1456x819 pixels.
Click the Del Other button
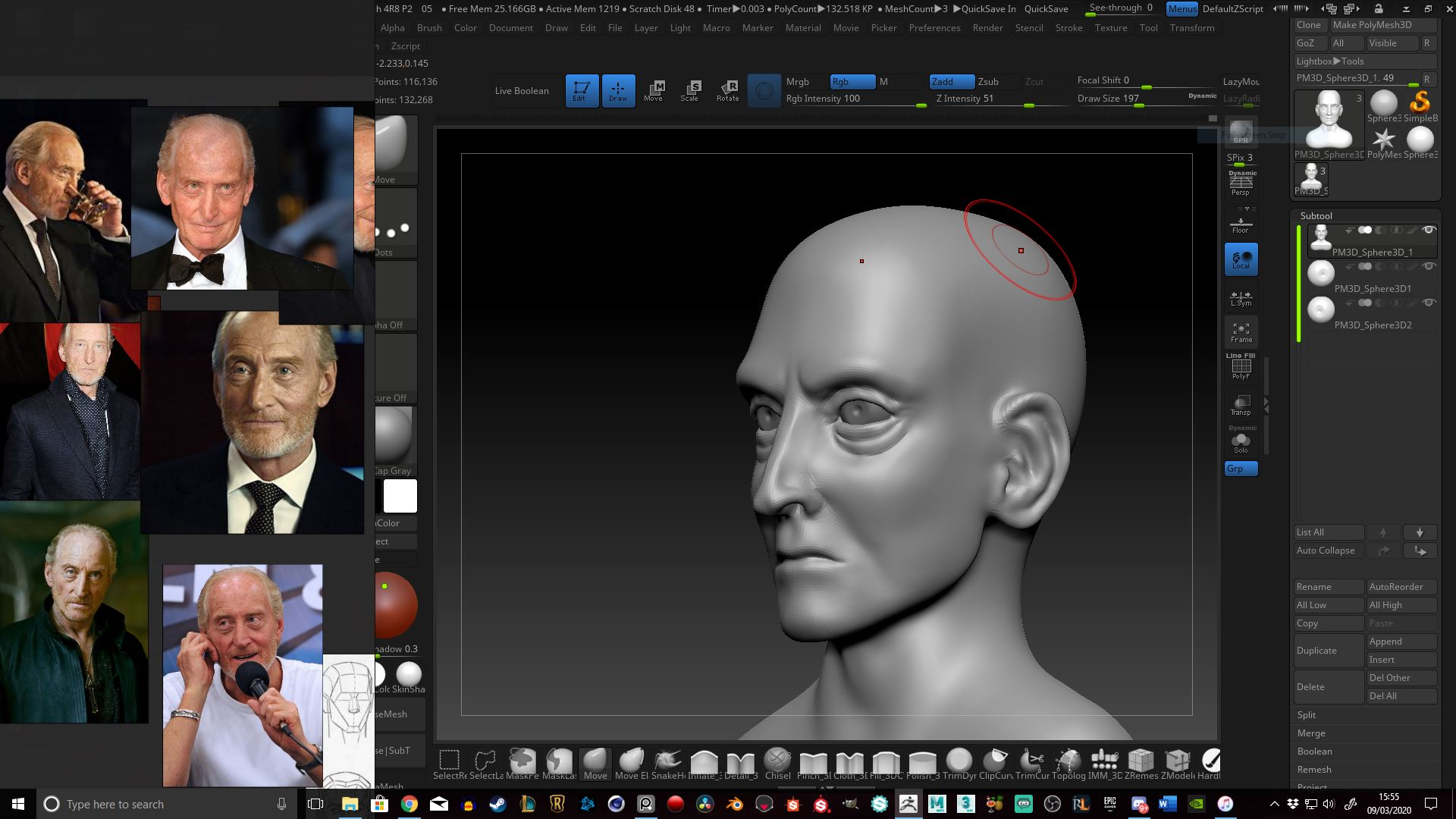(x=1401, y=678)
